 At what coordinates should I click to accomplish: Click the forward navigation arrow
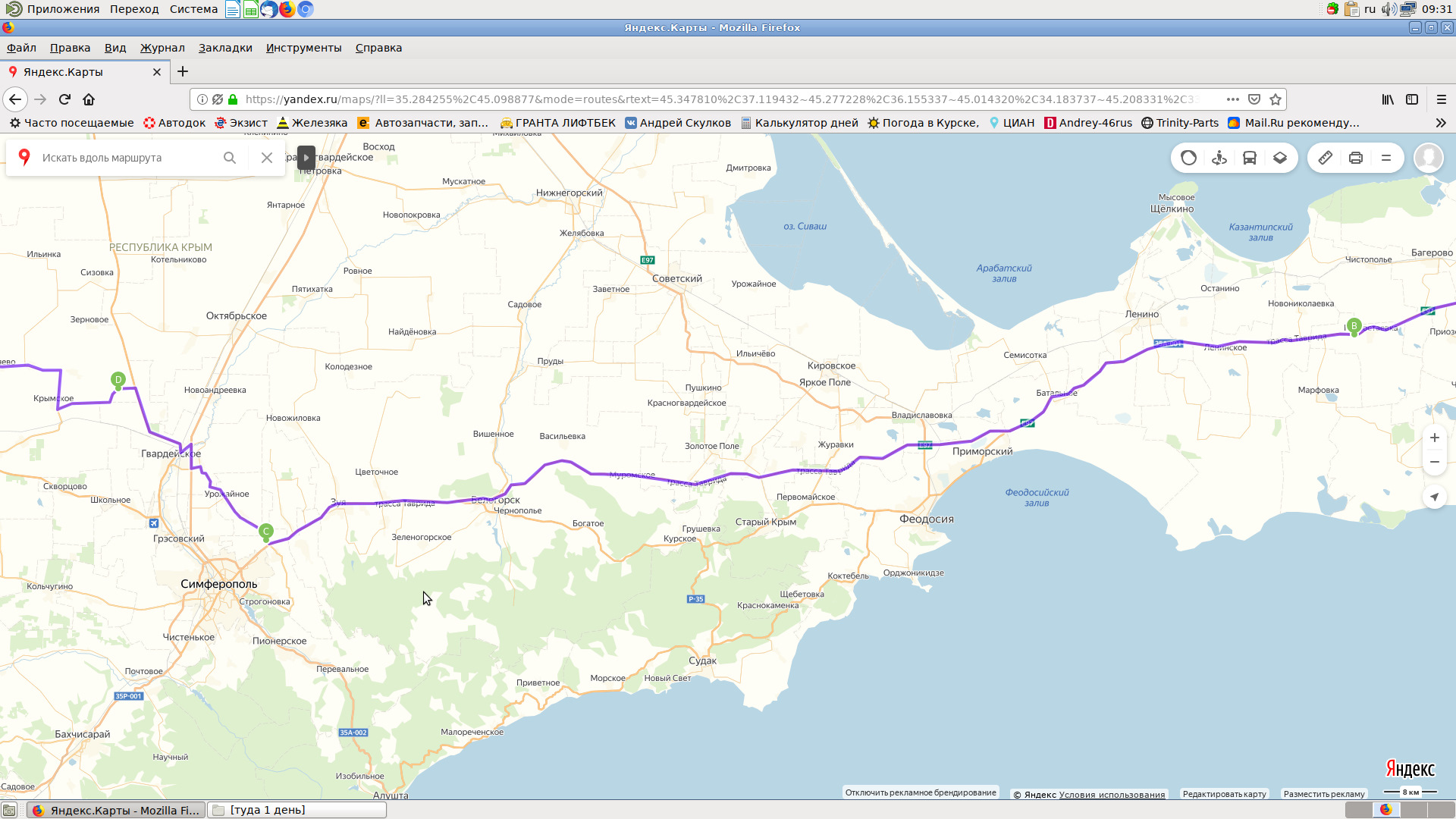(x=40, y=99)
